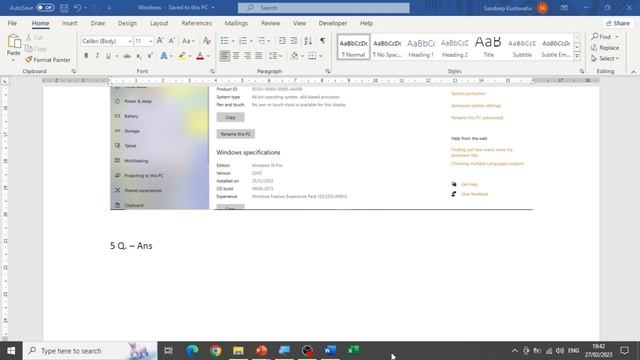The width and height of the screenshot is (640, 360).
Task: Apply red font color
Action: 200,56
